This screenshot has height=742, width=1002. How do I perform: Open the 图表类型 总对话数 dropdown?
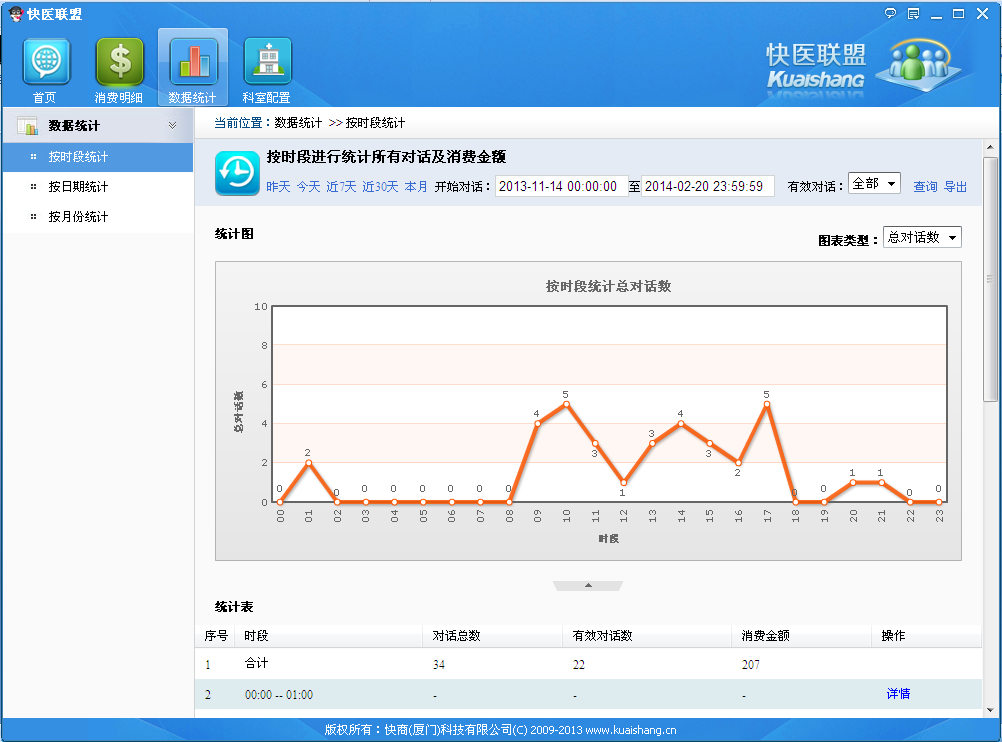coord(922,238)
